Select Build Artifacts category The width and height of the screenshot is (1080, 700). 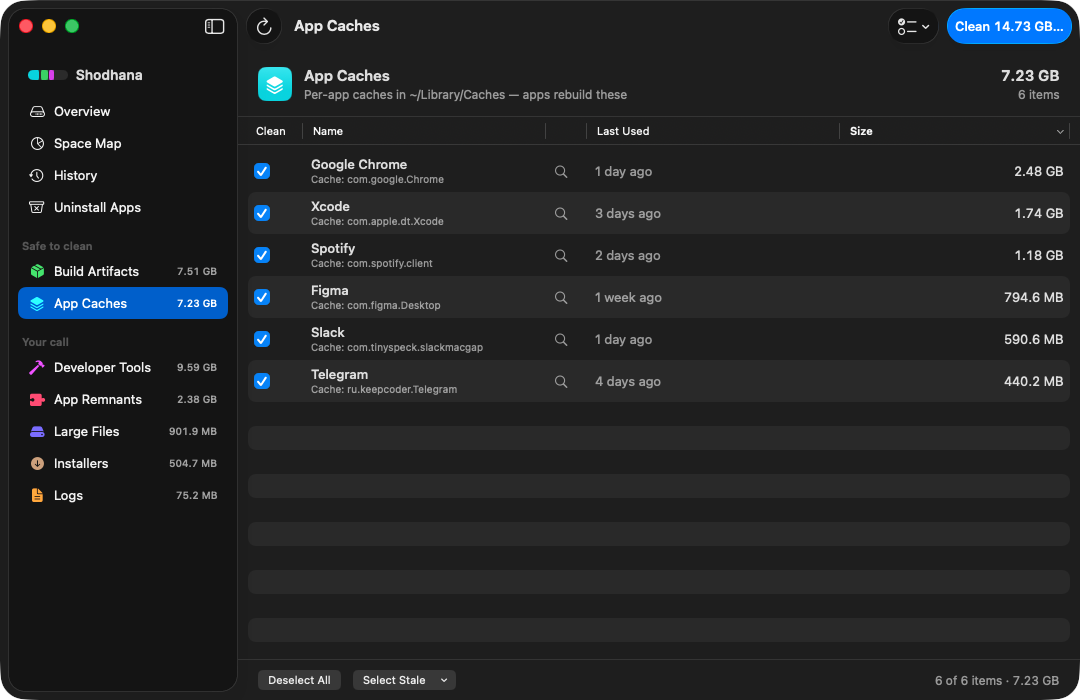coord(123,271)
